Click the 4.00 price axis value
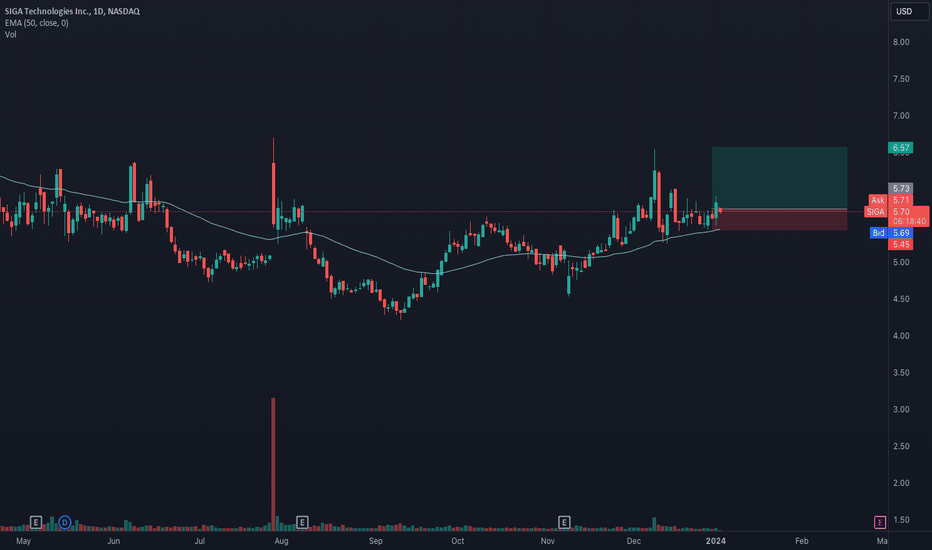The height and width of the screenshot is (550, 932). click(x=901, y=336)
